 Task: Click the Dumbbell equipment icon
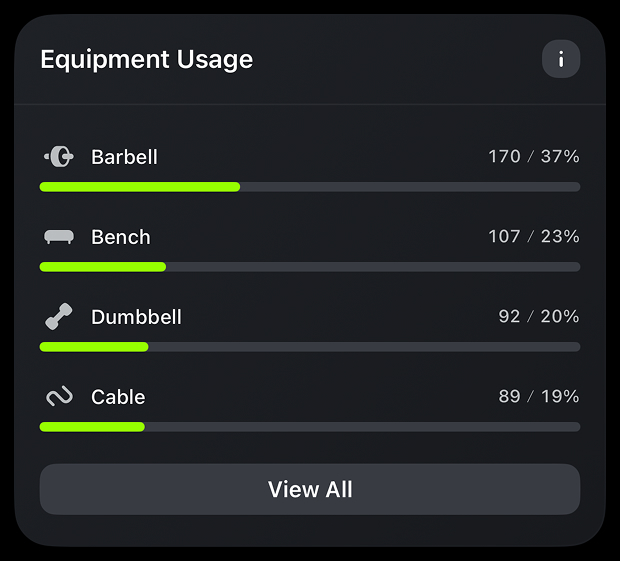[x=59, y=317]
